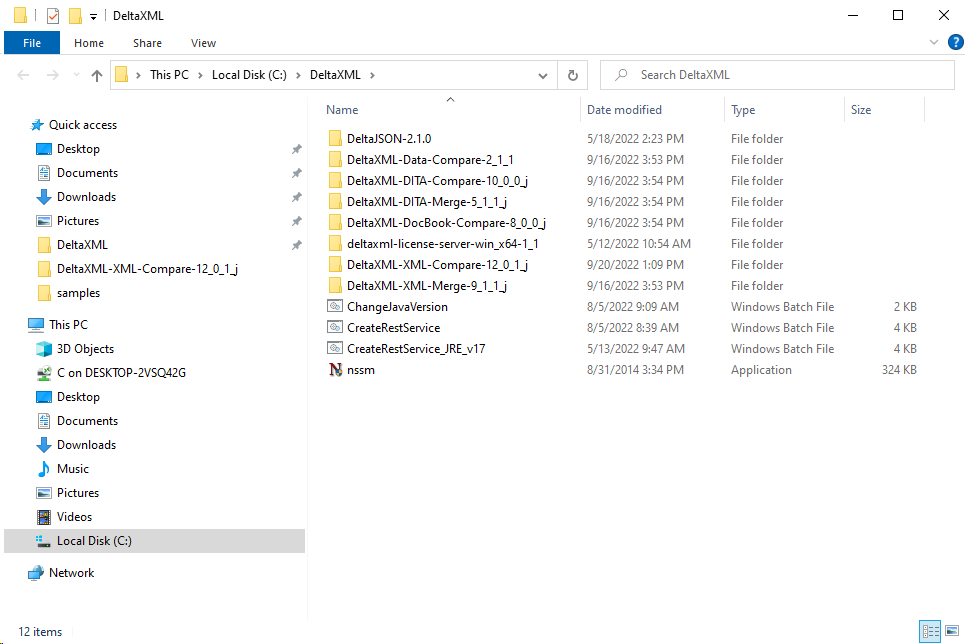965x644 pixels.
Task: Open the View ribbon tab
Action: pos(203,43)
